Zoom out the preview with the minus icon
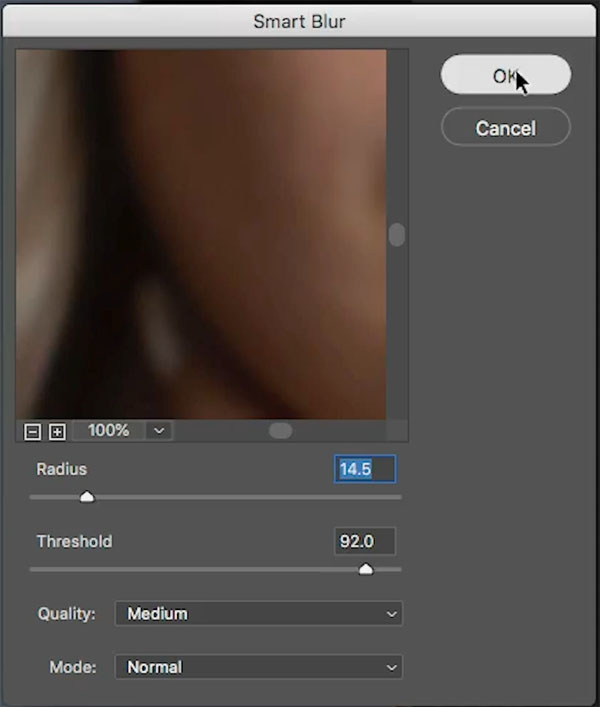The width and height of the screenshot is (600, 707). pos(32,432)
